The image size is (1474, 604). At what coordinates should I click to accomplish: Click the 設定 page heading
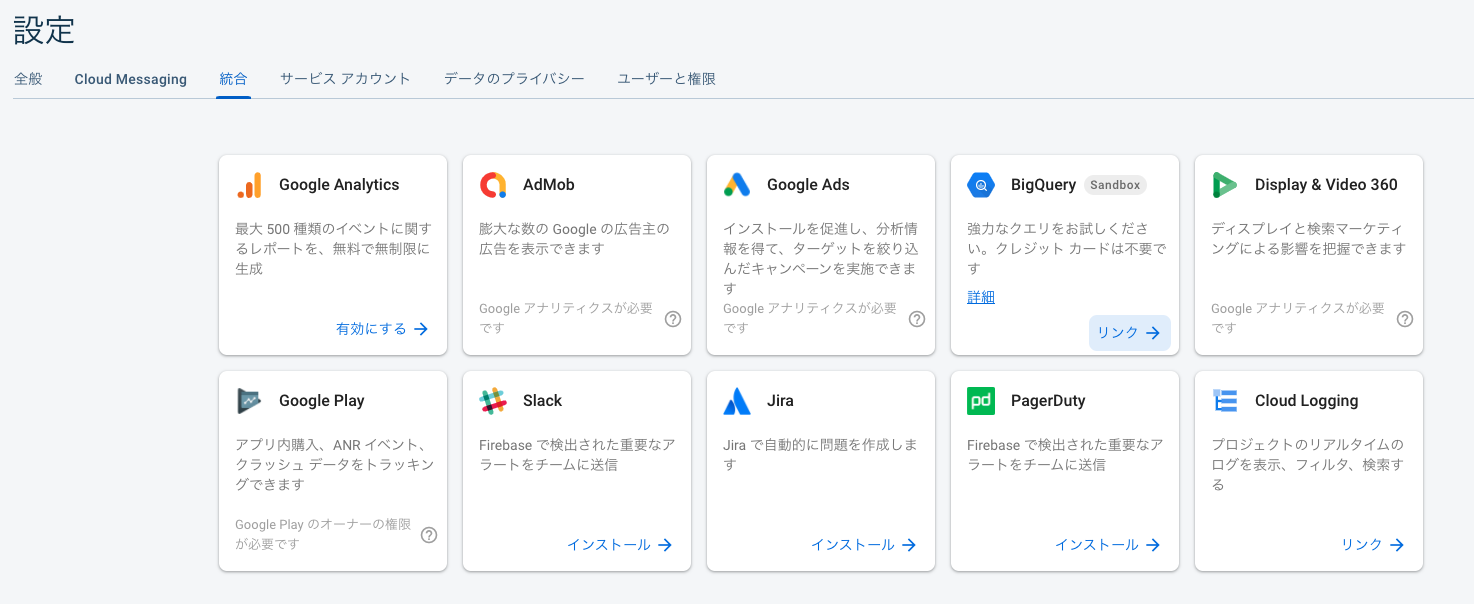pos(44,30)
